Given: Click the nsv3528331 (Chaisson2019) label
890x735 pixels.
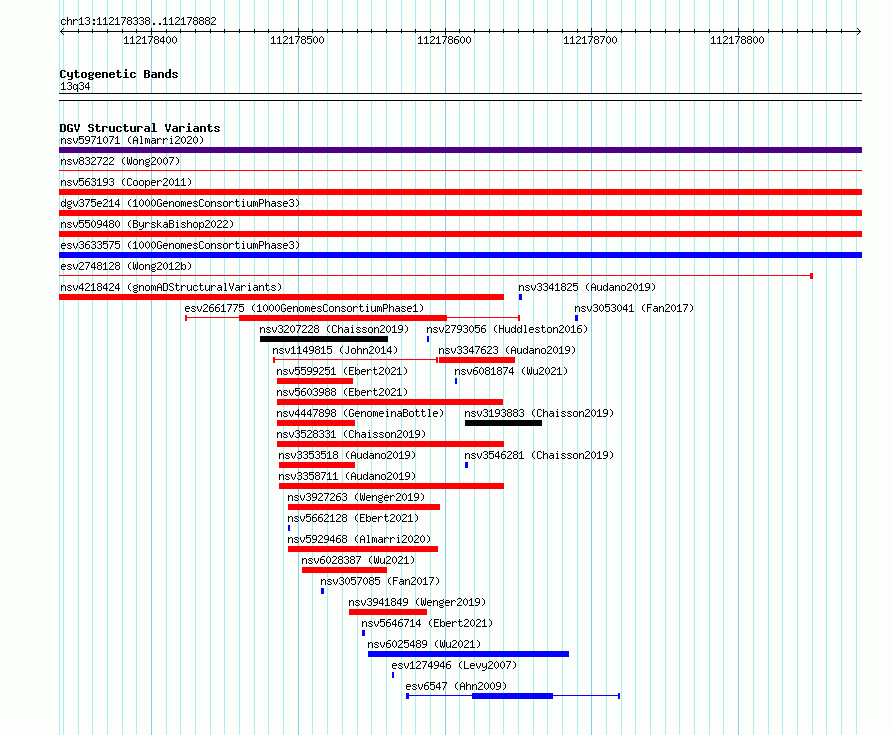Looking at the screenshot, I should 351,434.
